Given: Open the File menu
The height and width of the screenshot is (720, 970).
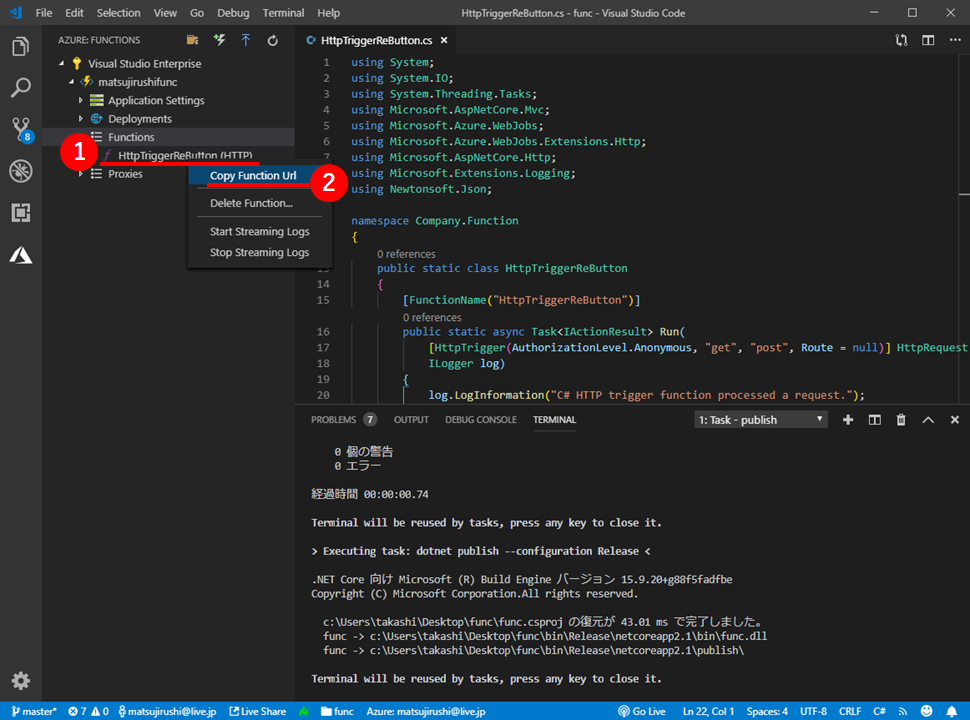Looking at the screenshot, I should (44, 12).
